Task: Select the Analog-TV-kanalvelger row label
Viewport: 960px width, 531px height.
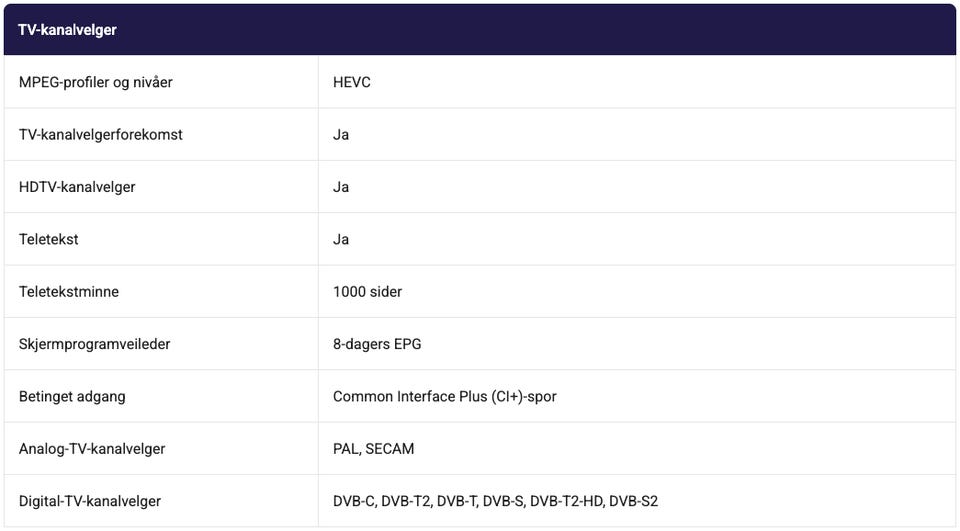Action: [x=92, y=449]
